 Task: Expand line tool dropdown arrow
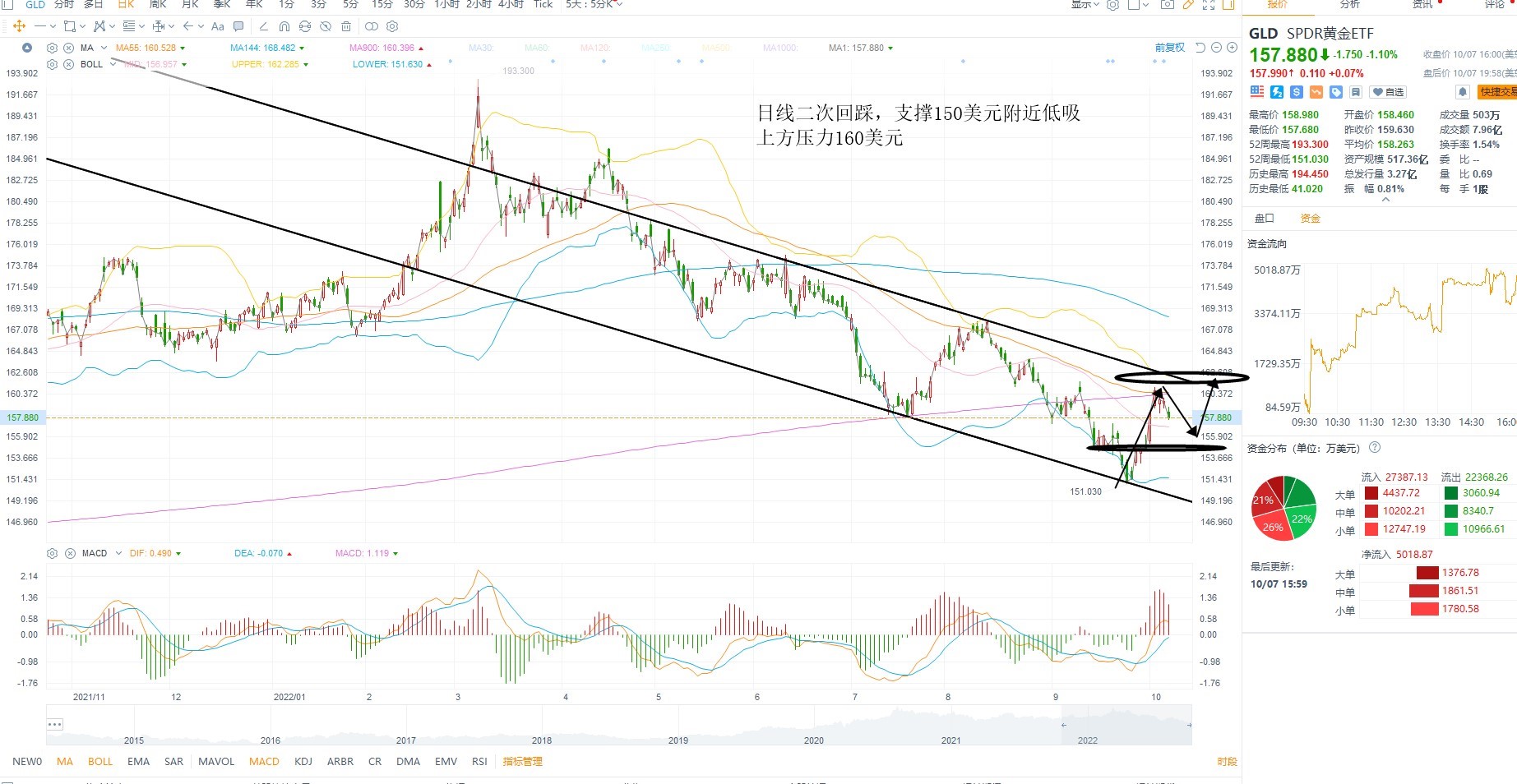tap(53, 26)
